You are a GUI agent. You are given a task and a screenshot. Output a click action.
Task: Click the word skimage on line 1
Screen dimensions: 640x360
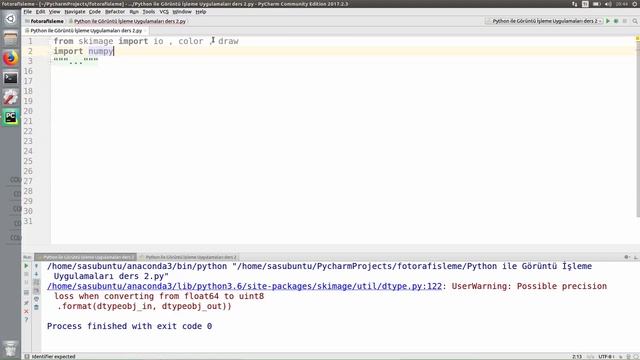tap(96, 41)
